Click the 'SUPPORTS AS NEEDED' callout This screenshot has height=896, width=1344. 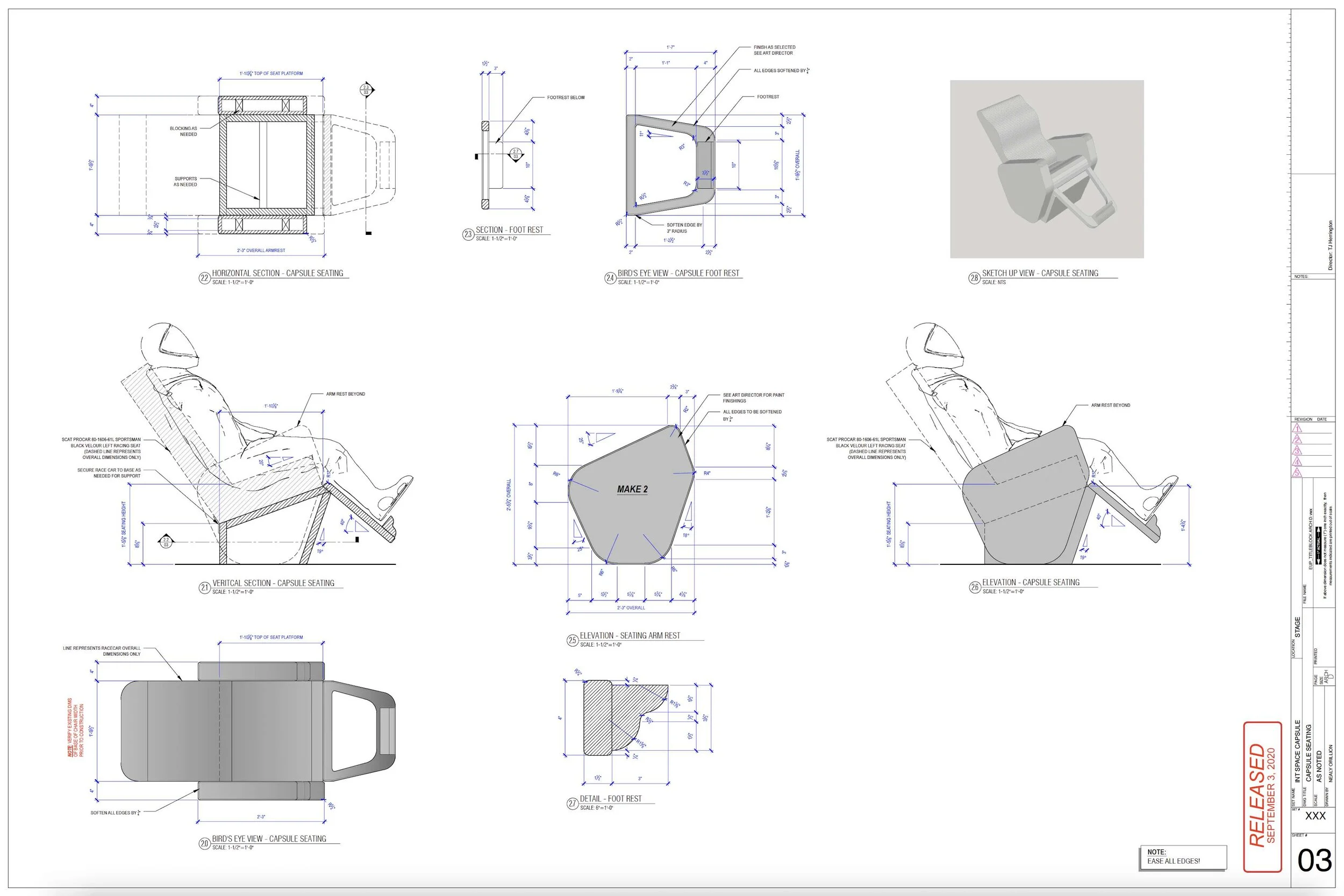(x=185, y=182)
